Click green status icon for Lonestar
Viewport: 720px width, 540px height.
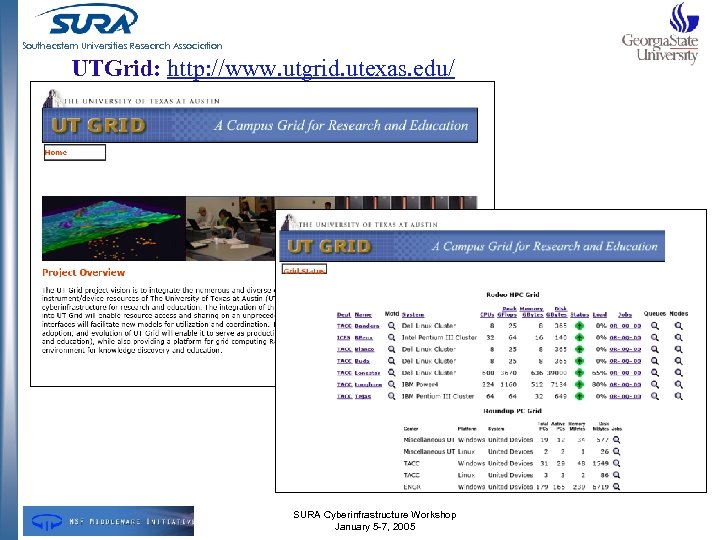tap(579, 372)
